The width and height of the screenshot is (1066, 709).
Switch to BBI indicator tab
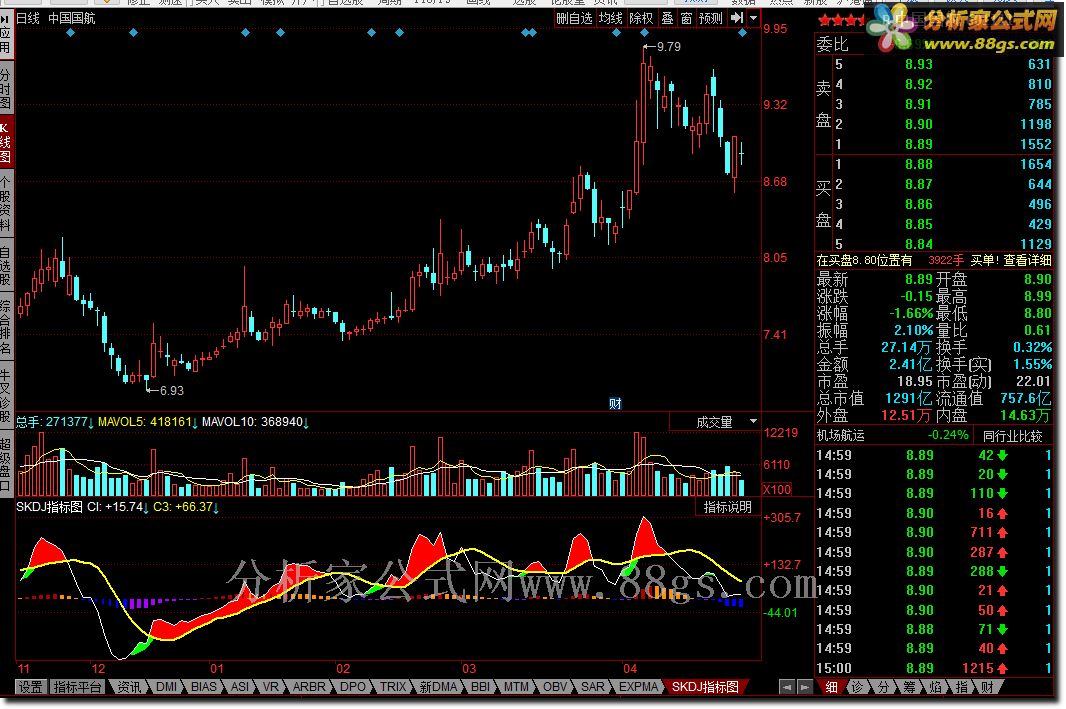(480, 687)
